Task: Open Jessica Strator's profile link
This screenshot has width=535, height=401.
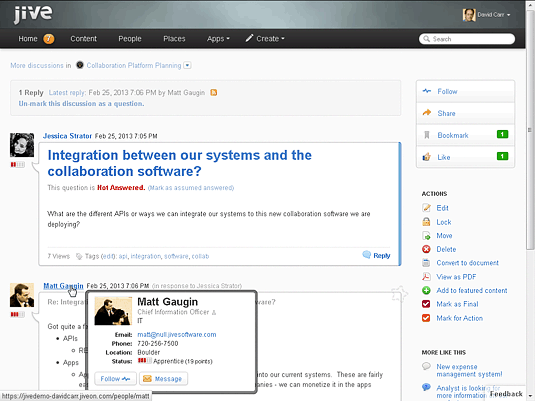Action: coord(67,136)
